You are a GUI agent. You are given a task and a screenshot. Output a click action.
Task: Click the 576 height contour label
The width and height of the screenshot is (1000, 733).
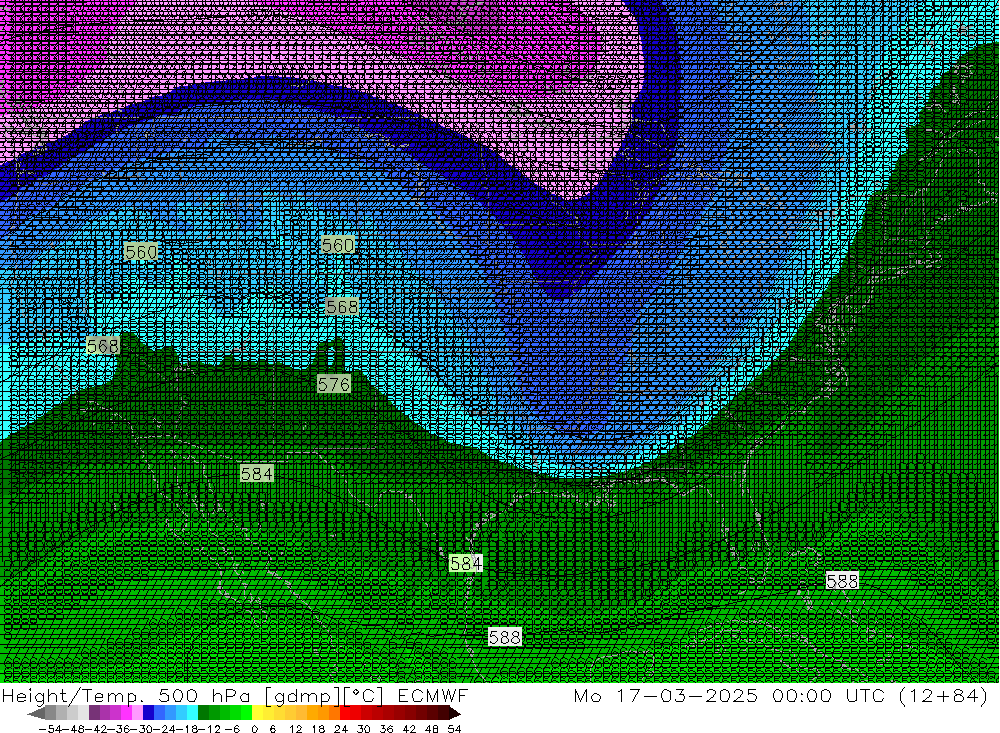[x=334, y=384]
